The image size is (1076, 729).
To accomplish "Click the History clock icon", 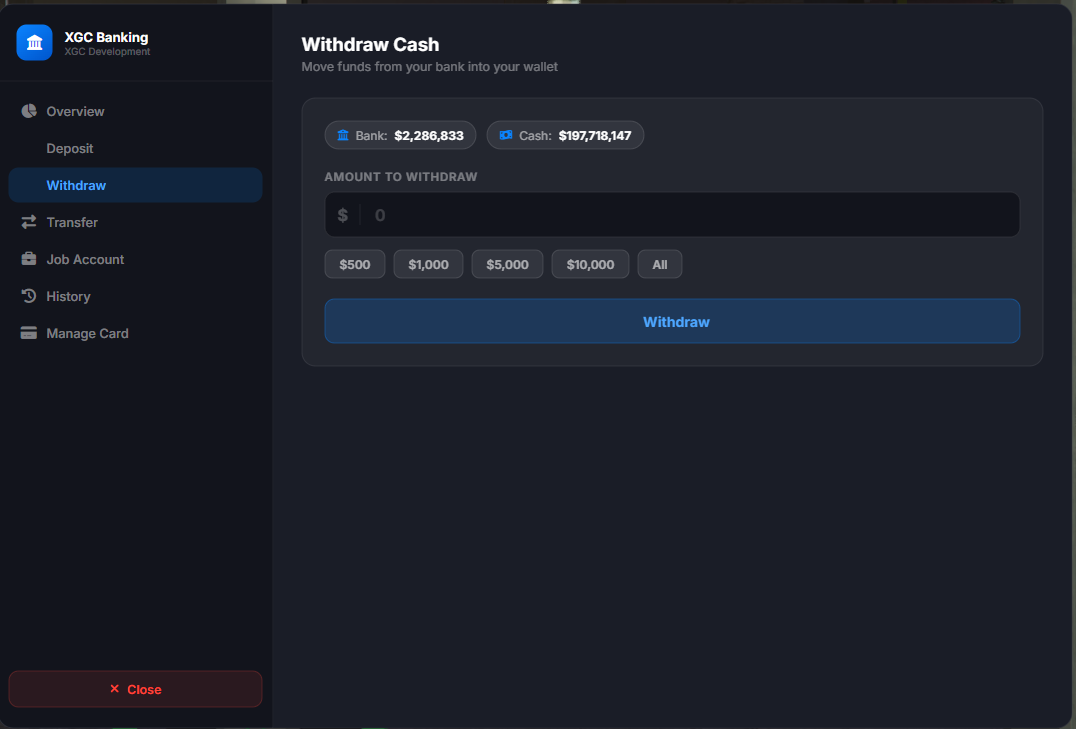I will [29, 297].
